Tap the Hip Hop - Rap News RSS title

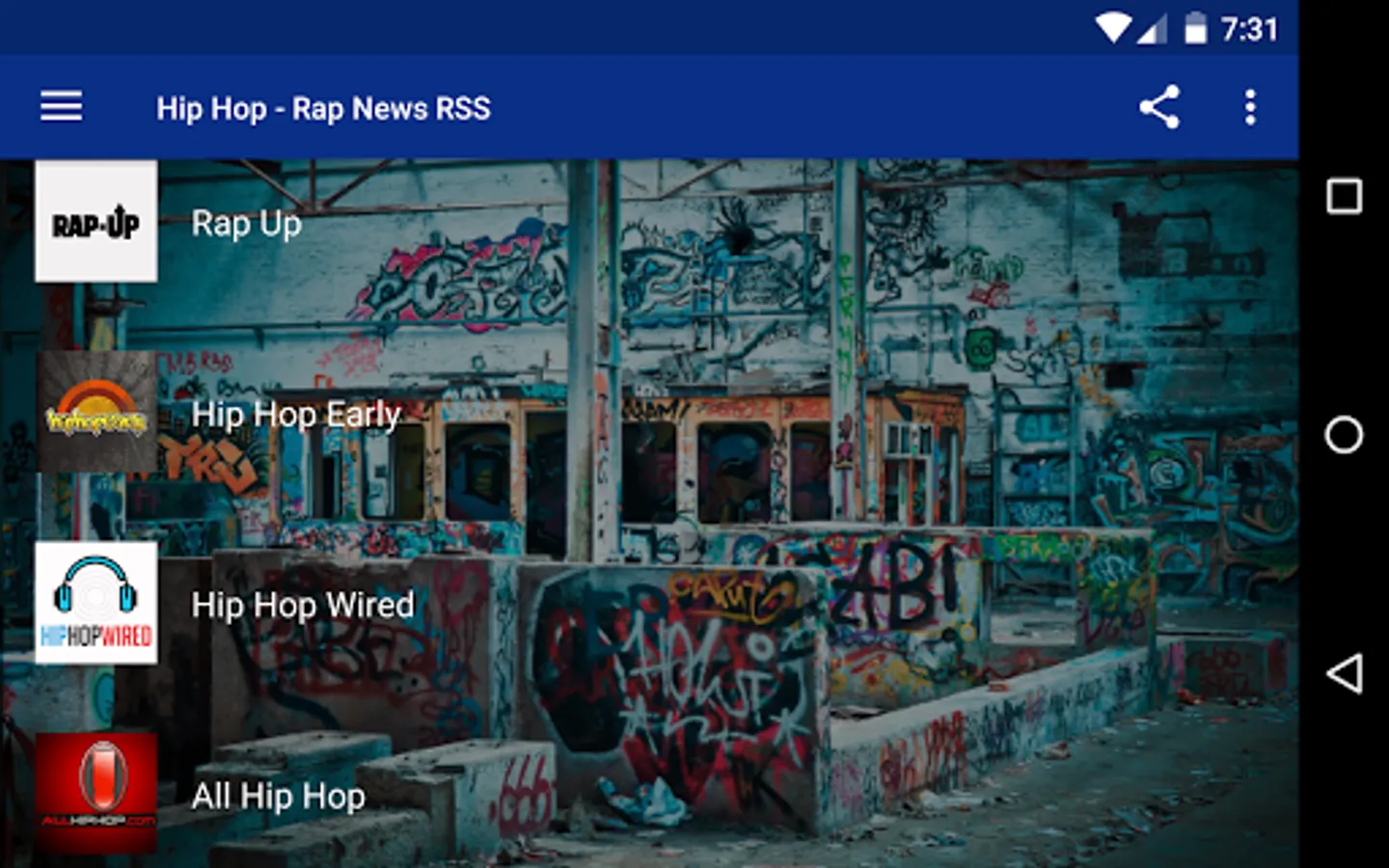[324, 108]
